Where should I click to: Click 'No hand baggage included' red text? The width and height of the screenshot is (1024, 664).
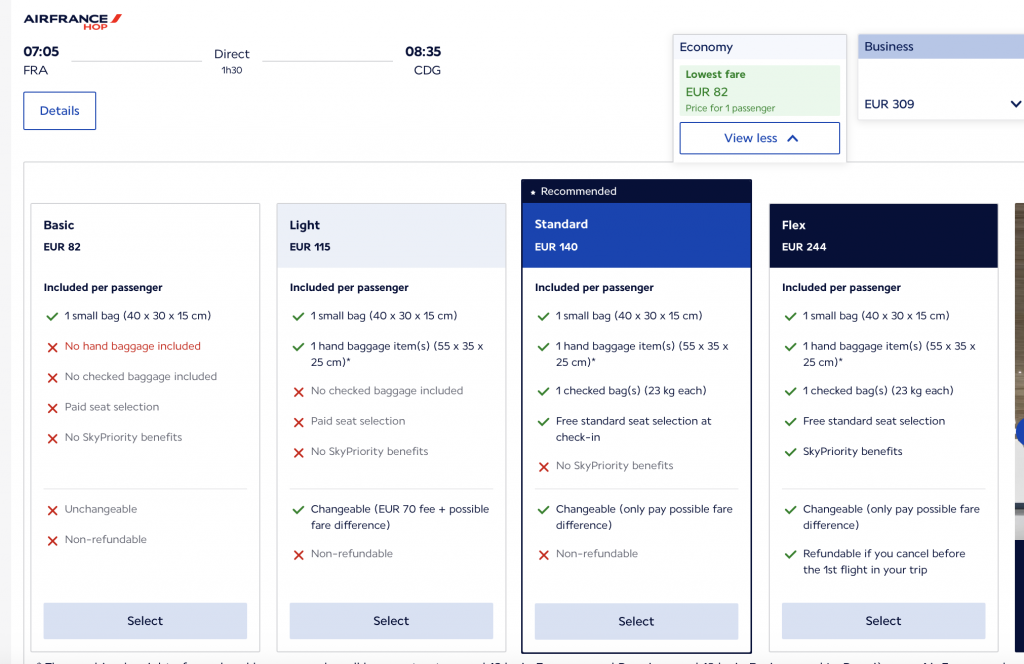133,346
